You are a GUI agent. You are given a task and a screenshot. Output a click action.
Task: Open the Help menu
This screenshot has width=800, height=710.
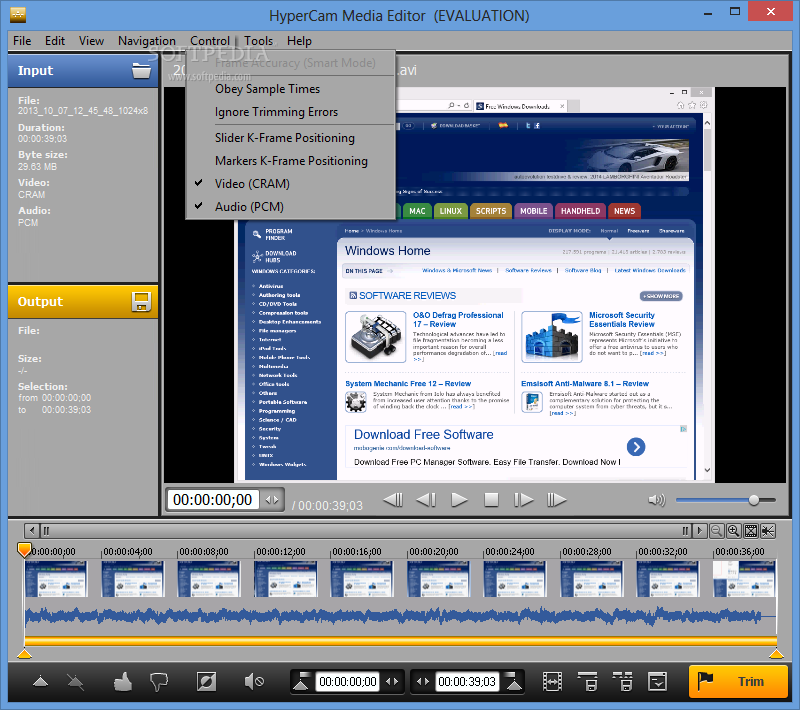click(299, 41)
